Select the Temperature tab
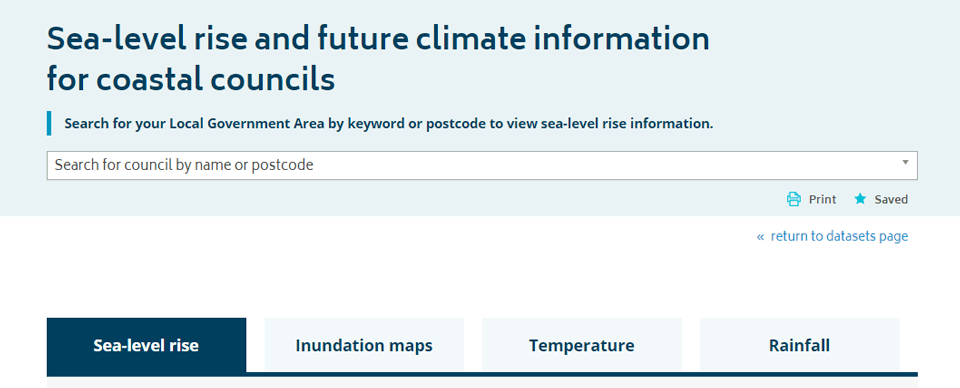Image resolution: width=960 pixels, height=388 pixels. pyautogui.click(x=582, y=345)
